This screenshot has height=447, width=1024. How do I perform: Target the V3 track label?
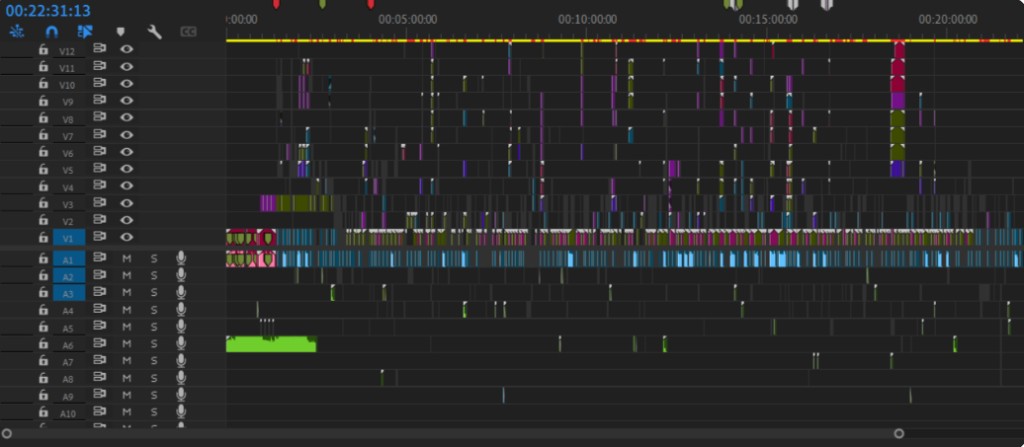[x=68, y=204]
